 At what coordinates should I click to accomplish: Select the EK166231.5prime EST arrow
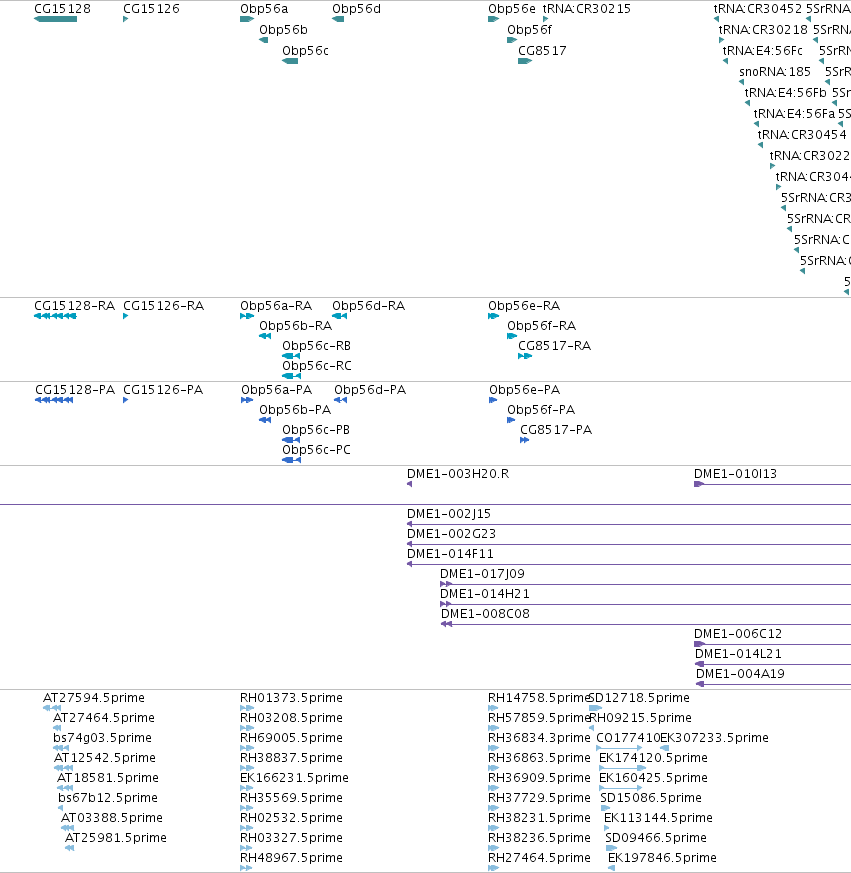click(x=247, y=788)
